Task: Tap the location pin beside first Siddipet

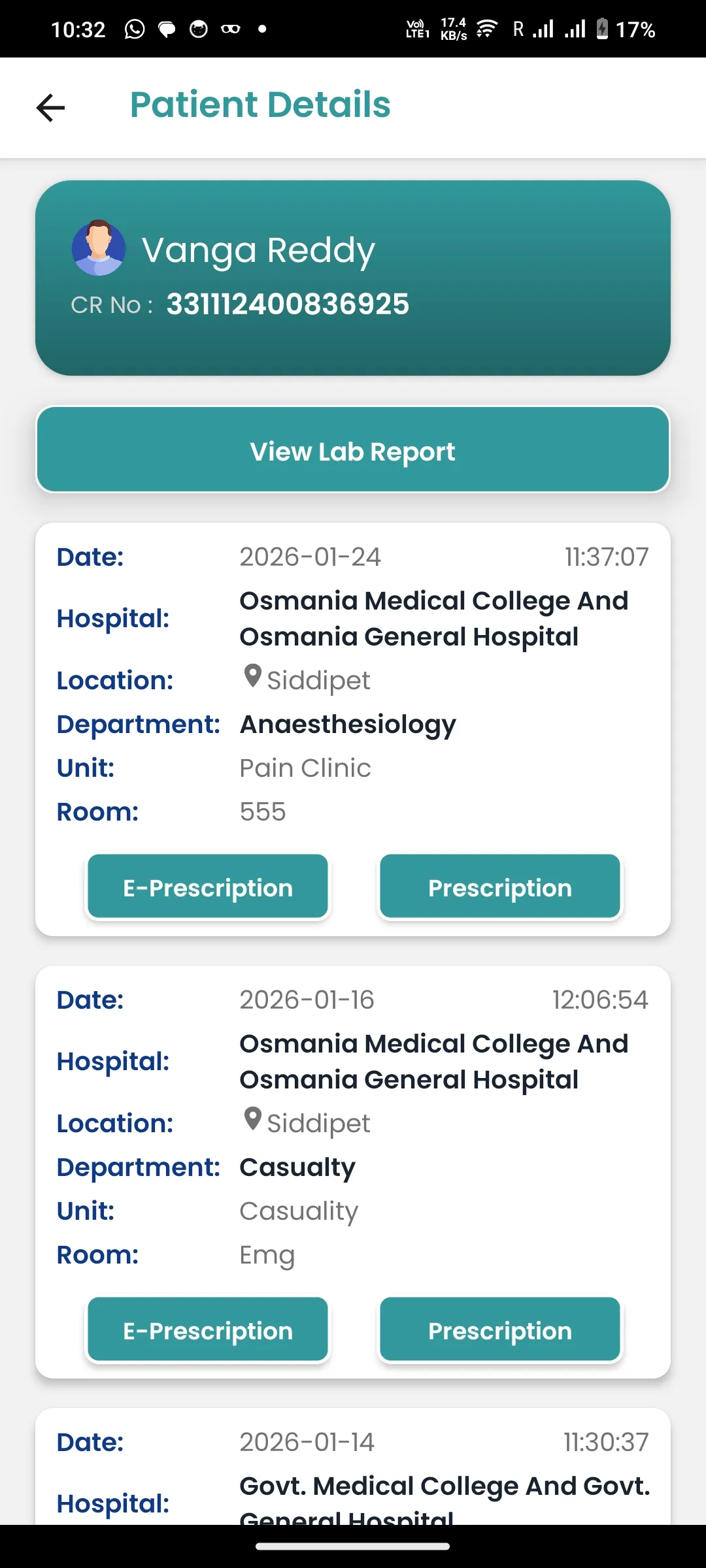Action: click(x=252, y=677)
